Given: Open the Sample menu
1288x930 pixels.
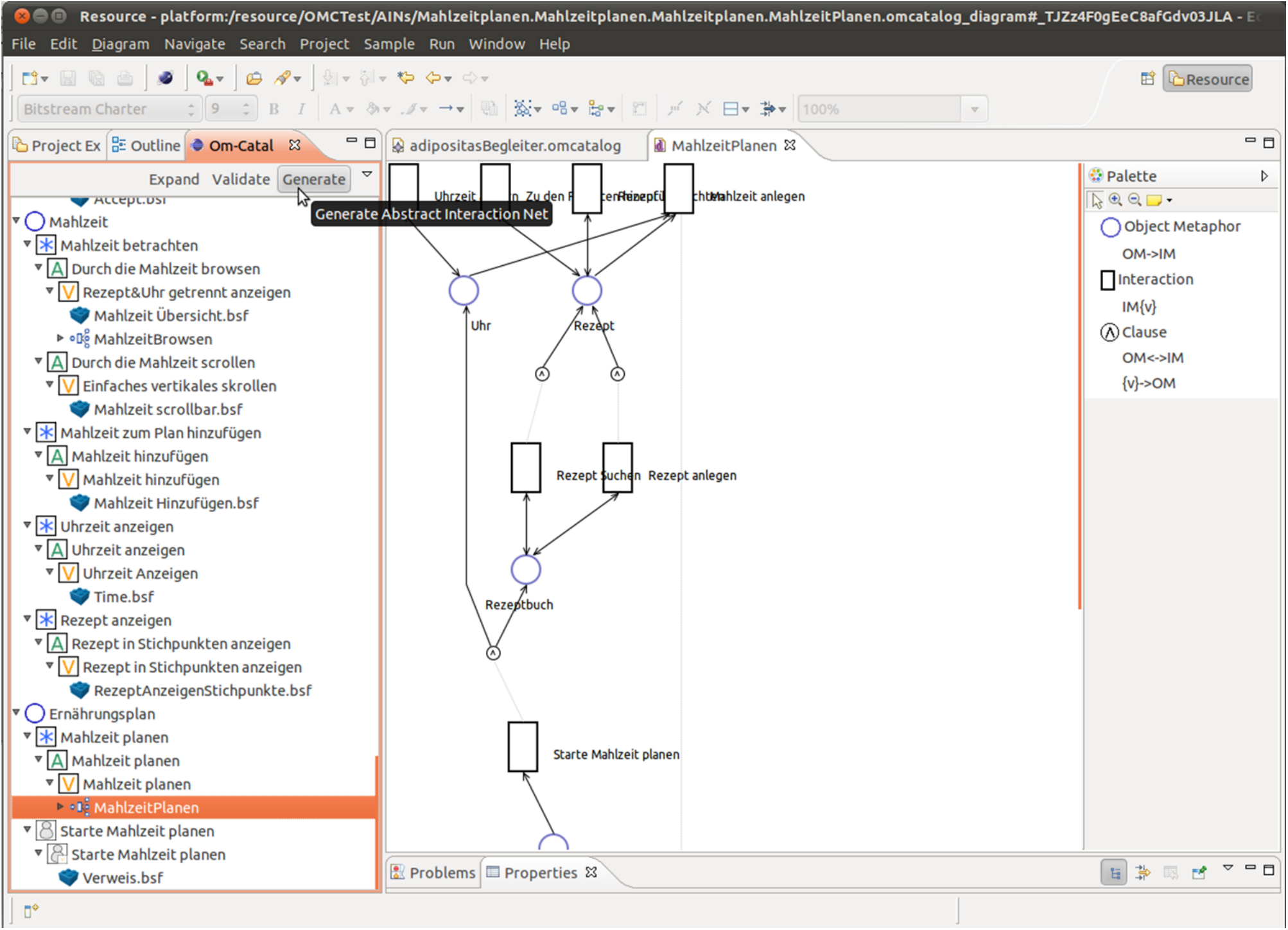Looking at the screenshot, I should tap(389, 44).
